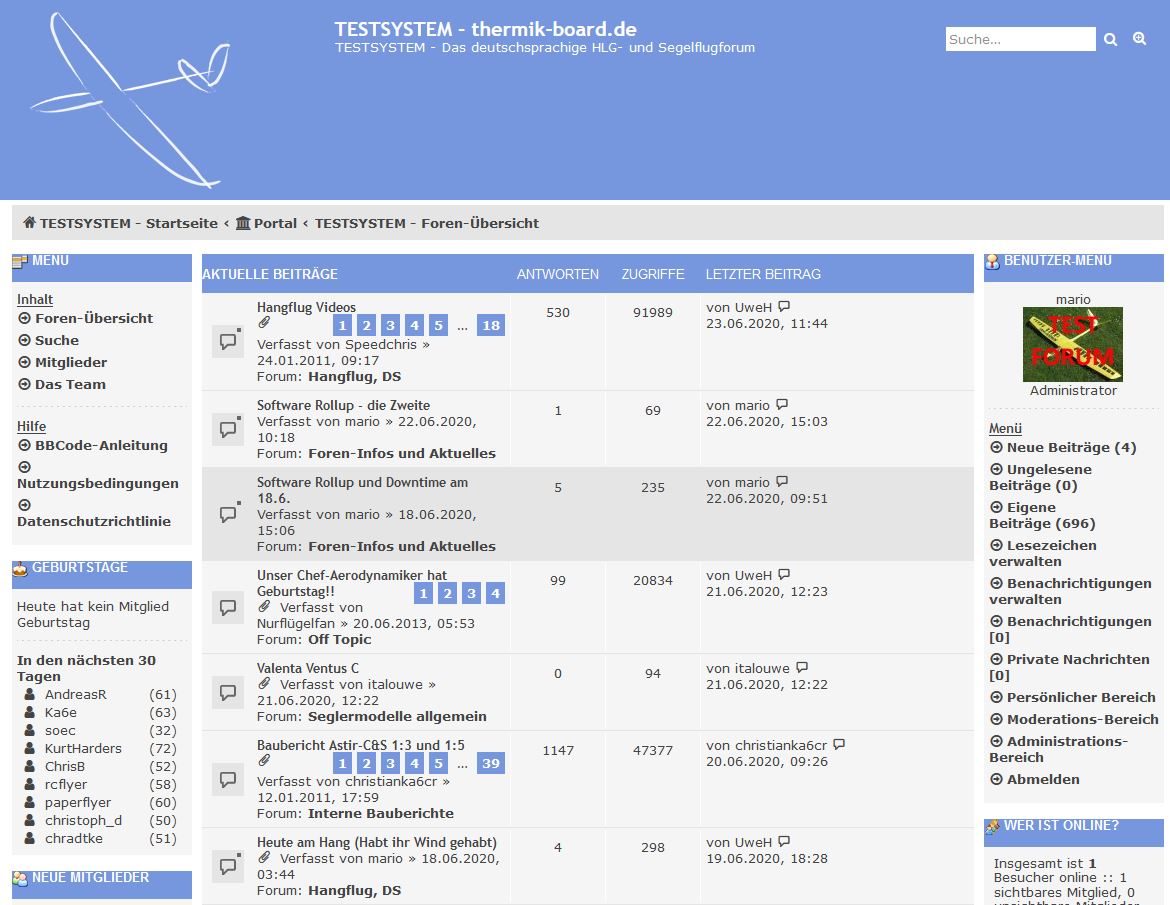This screenshot has height=905, width=1170.
Task: Open page 39 of Baubericht Astir topic
Action: pos(490,763)
